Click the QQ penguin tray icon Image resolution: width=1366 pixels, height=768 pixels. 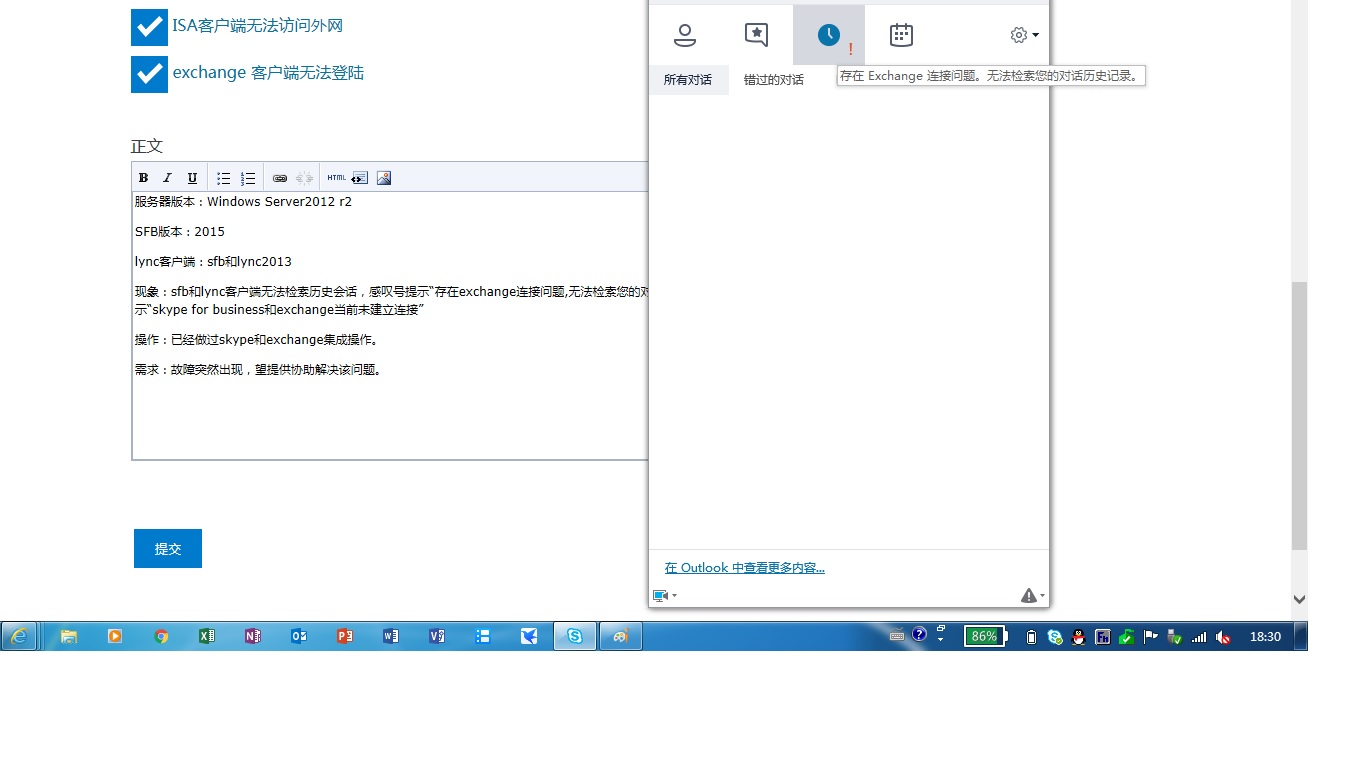tap(1078, 637)
